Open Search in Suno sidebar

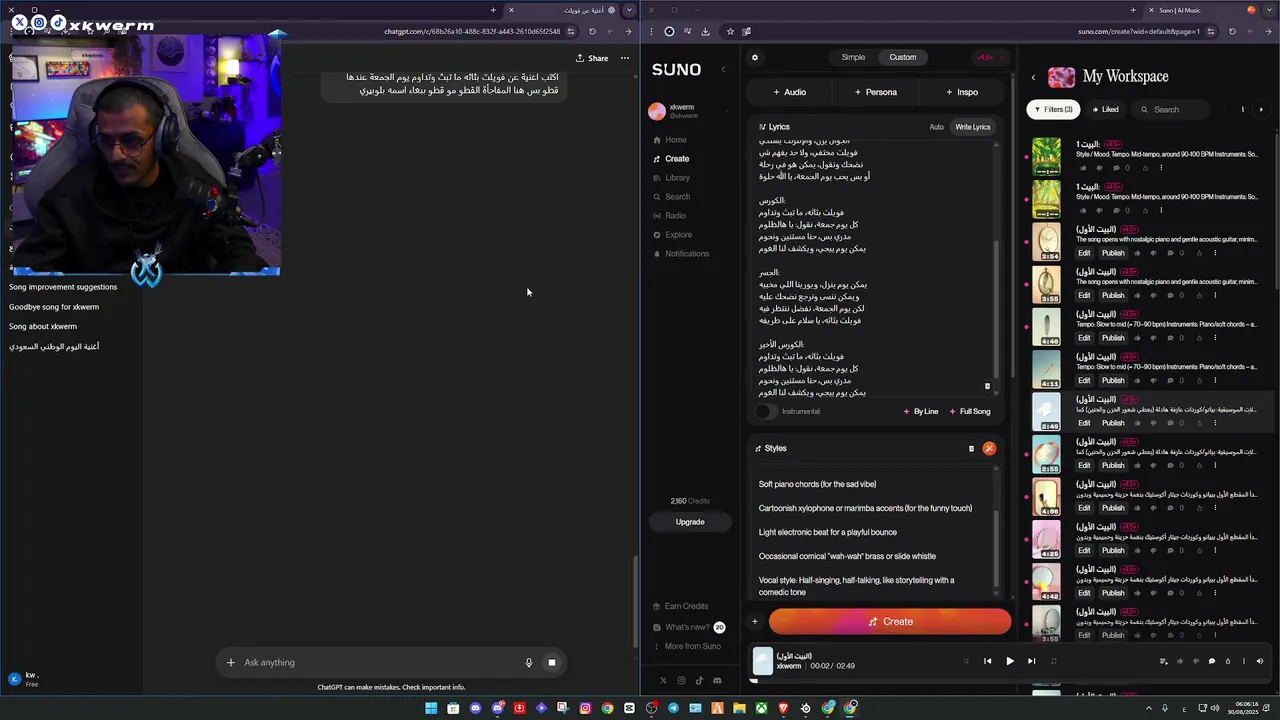click(677, 197)
